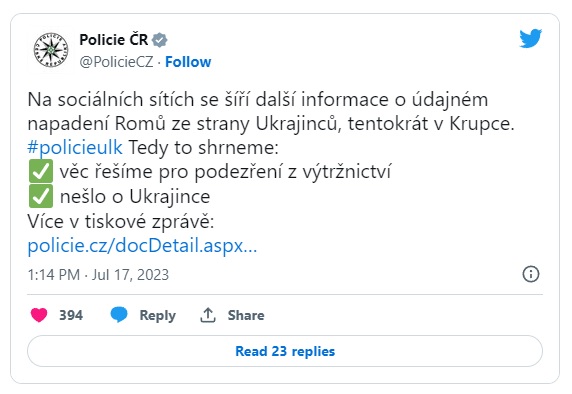Viewport: 572px width, 394px height.
Task: Like the tweet with the heart icon
Action: pos(39,315)
